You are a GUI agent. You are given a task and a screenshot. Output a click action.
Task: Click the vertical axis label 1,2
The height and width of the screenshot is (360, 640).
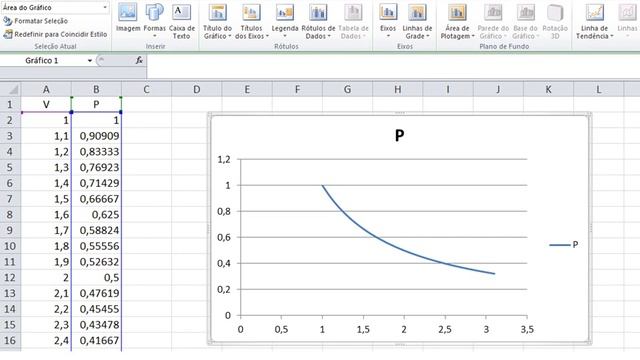point(224,160)
